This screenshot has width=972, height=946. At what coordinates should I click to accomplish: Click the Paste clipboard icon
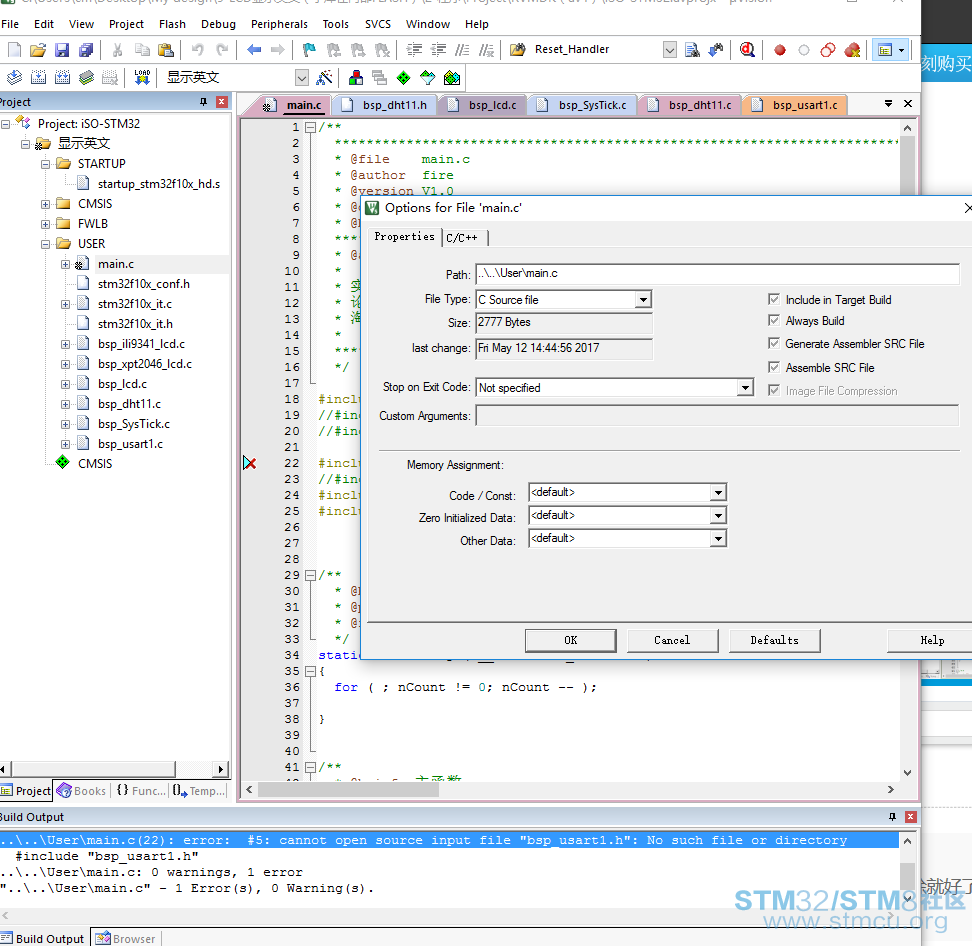click(166, 50)
